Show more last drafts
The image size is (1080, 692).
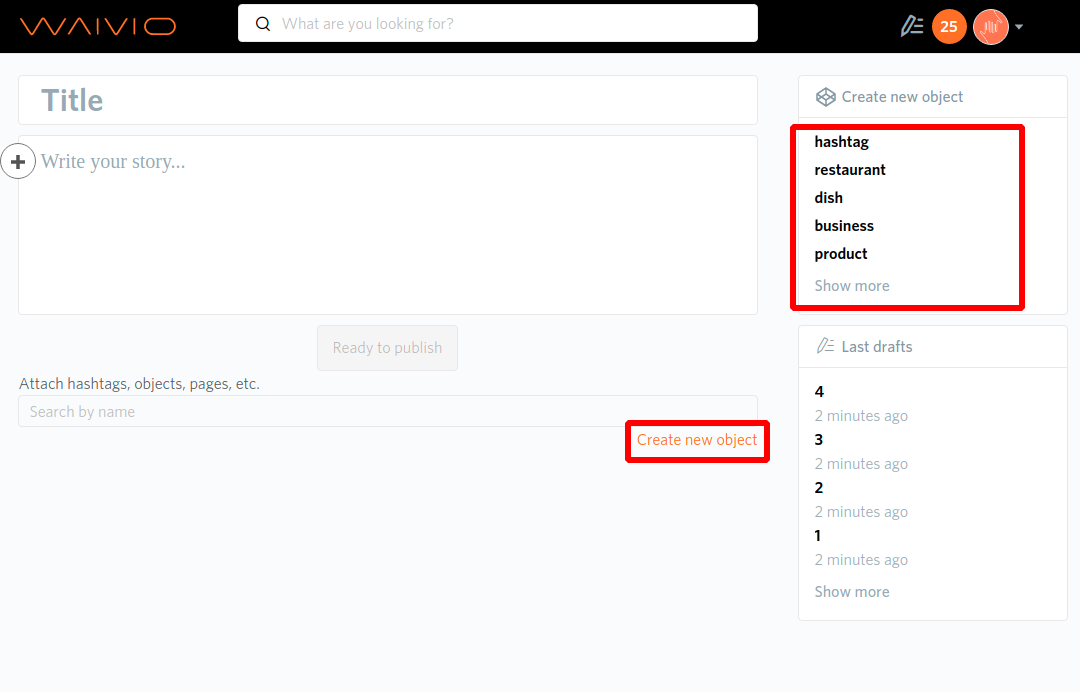coord(851,592)
